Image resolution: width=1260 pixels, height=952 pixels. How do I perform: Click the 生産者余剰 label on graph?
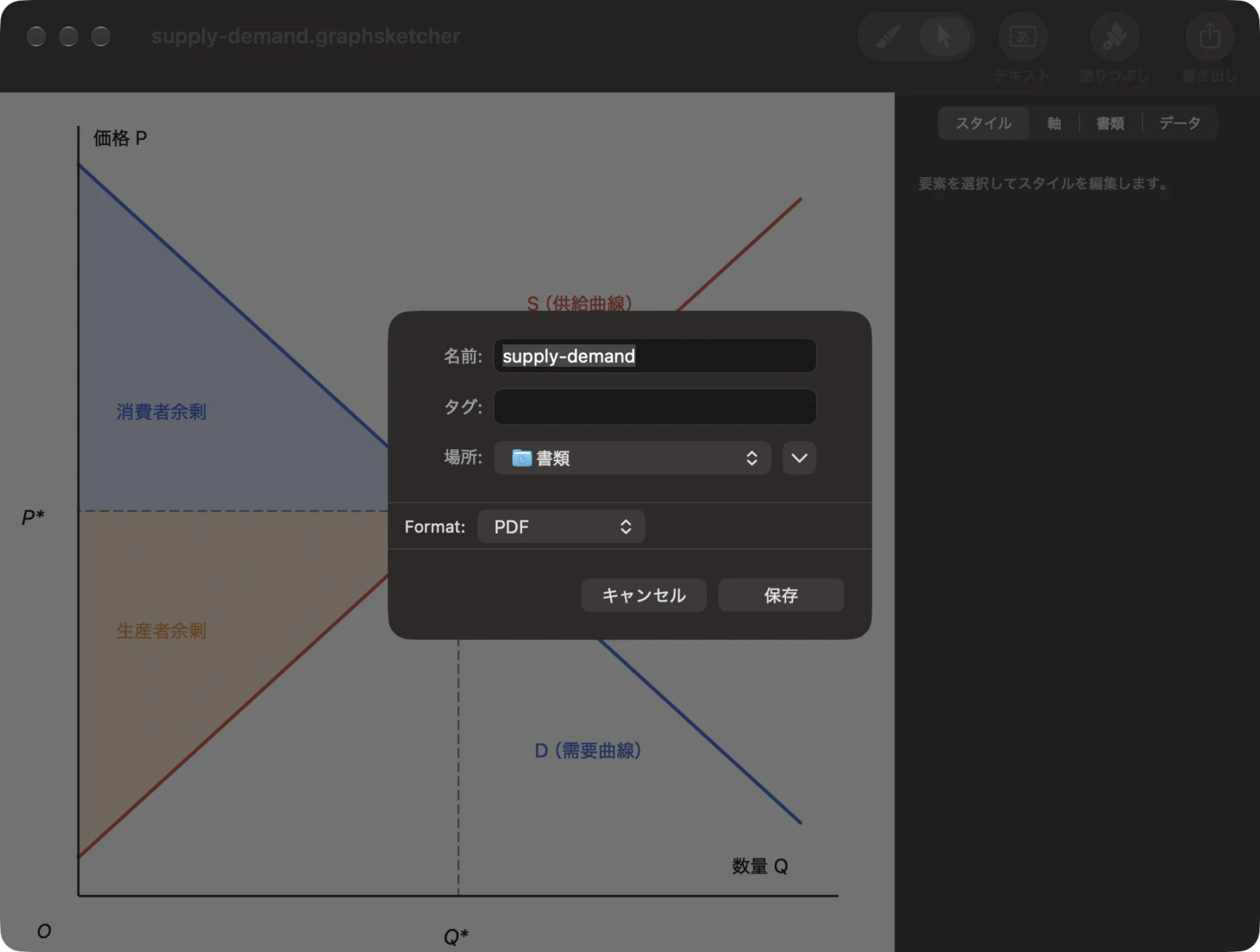pyautogui.click(x=161, y=630)
